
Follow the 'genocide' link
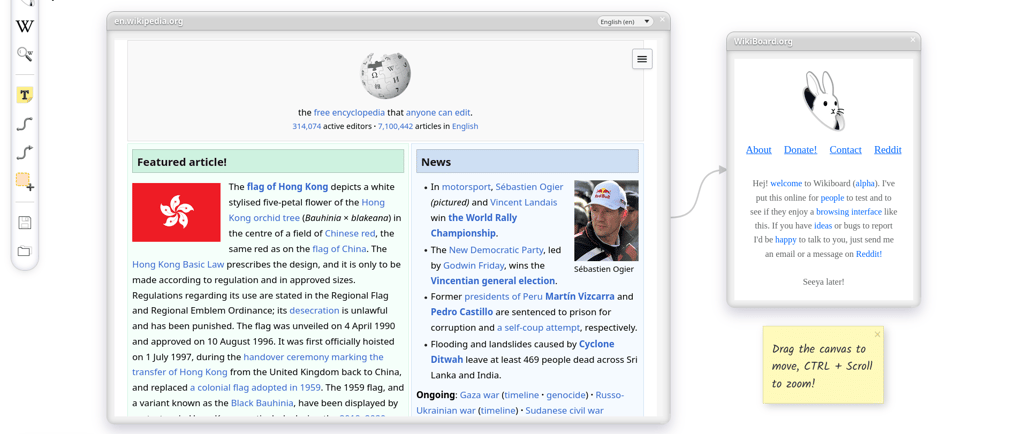pos(568,395)
